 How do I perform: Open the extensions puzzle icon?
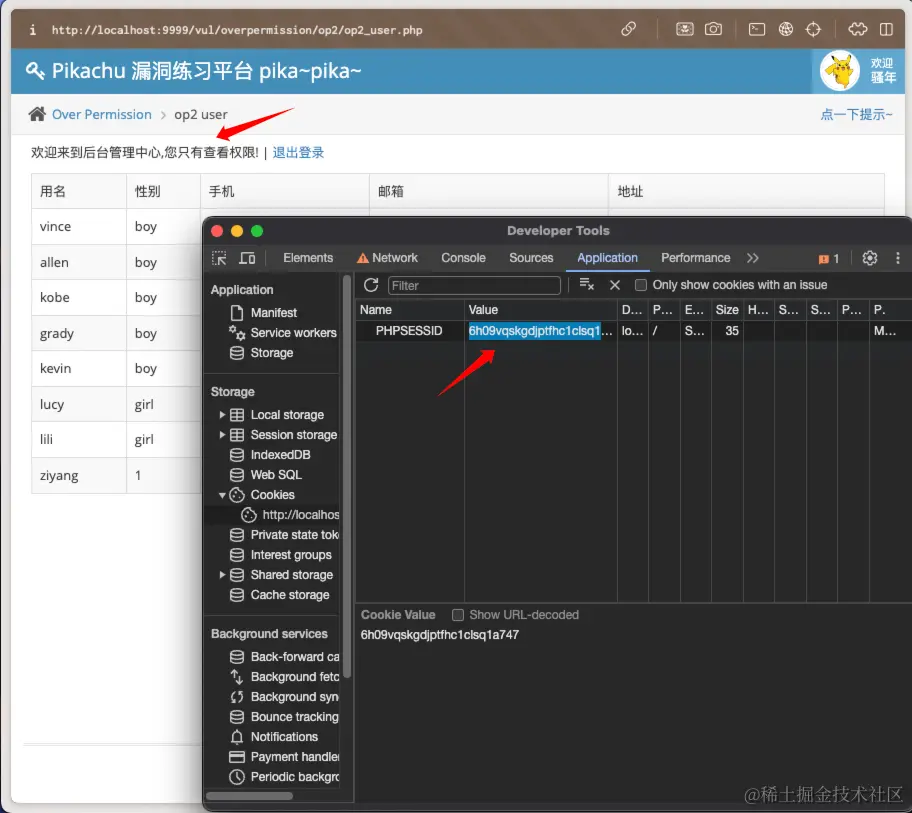858,29
